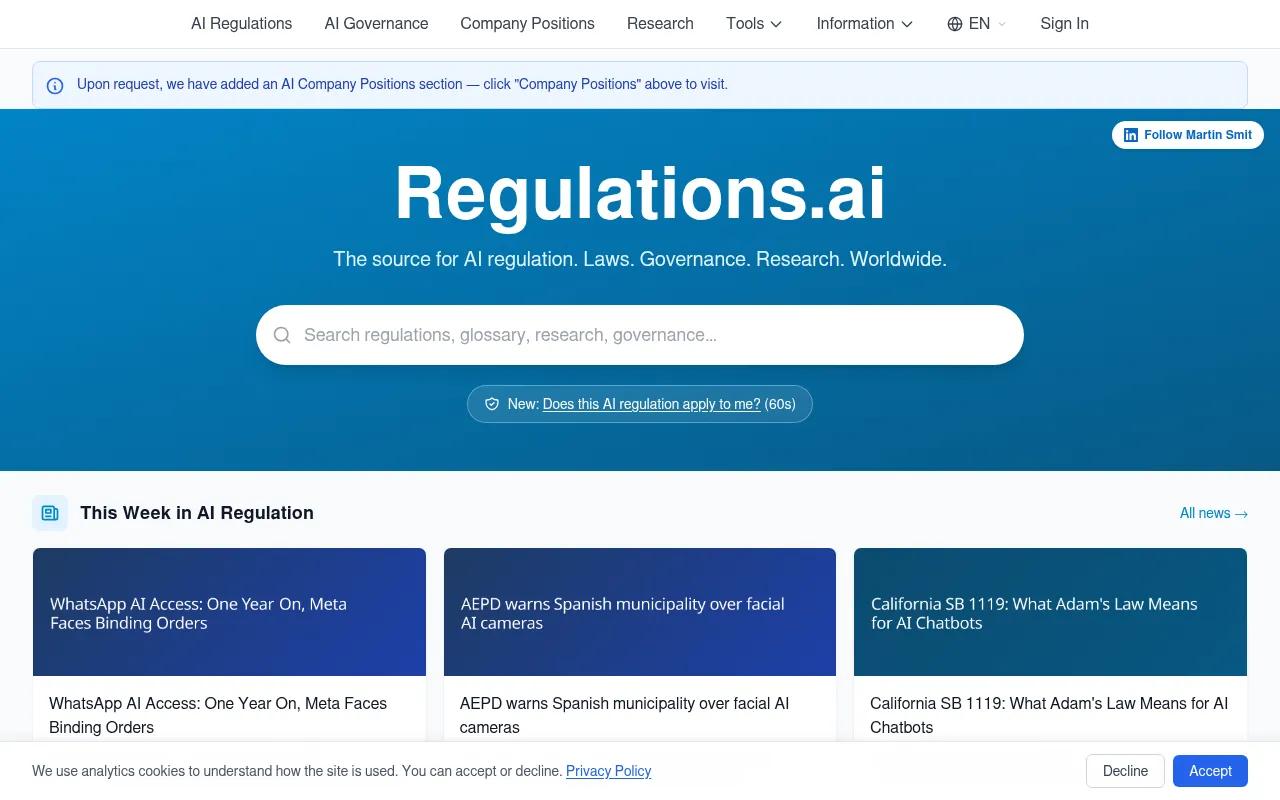Follow Martin Smit on LinkedIn

1188,135
